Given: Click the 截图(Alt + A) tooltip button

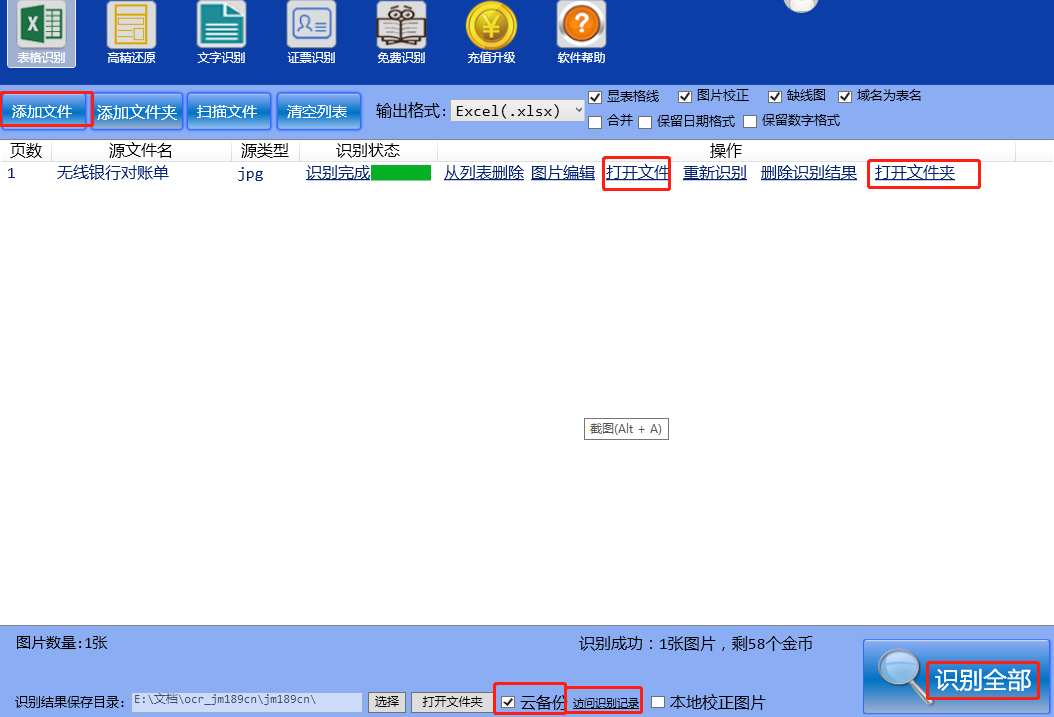Looking at the screenshot, I should coord(626,429).
